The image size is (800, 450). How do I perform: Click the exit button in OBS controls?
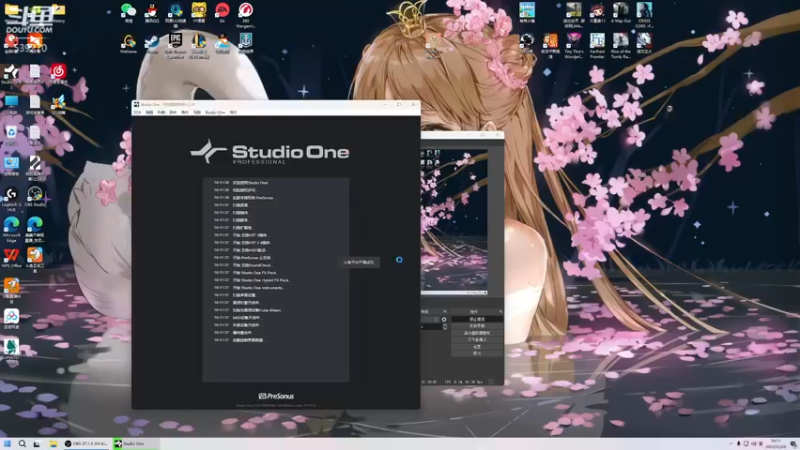[x=477, y=353]
